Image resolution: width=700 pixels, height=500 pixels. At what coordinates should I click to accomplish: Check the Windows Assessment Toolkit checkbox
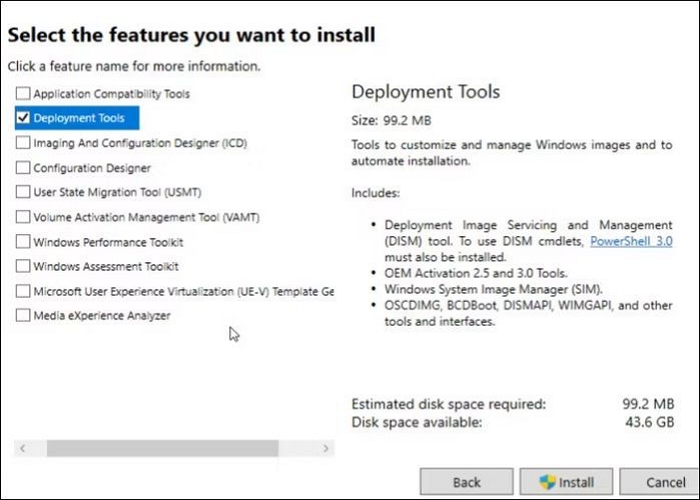pyautogui.click(x=23, y=267)
